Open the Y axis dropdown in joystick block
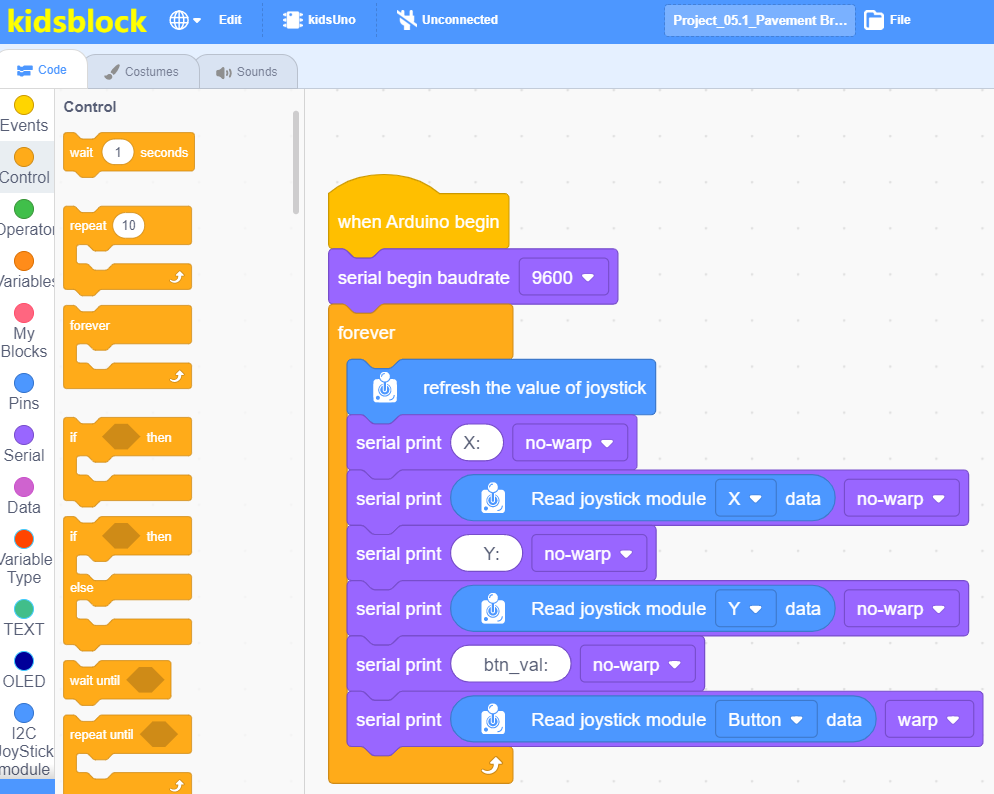This screenshot has height=794, width=994. click(x=745, y=609)
